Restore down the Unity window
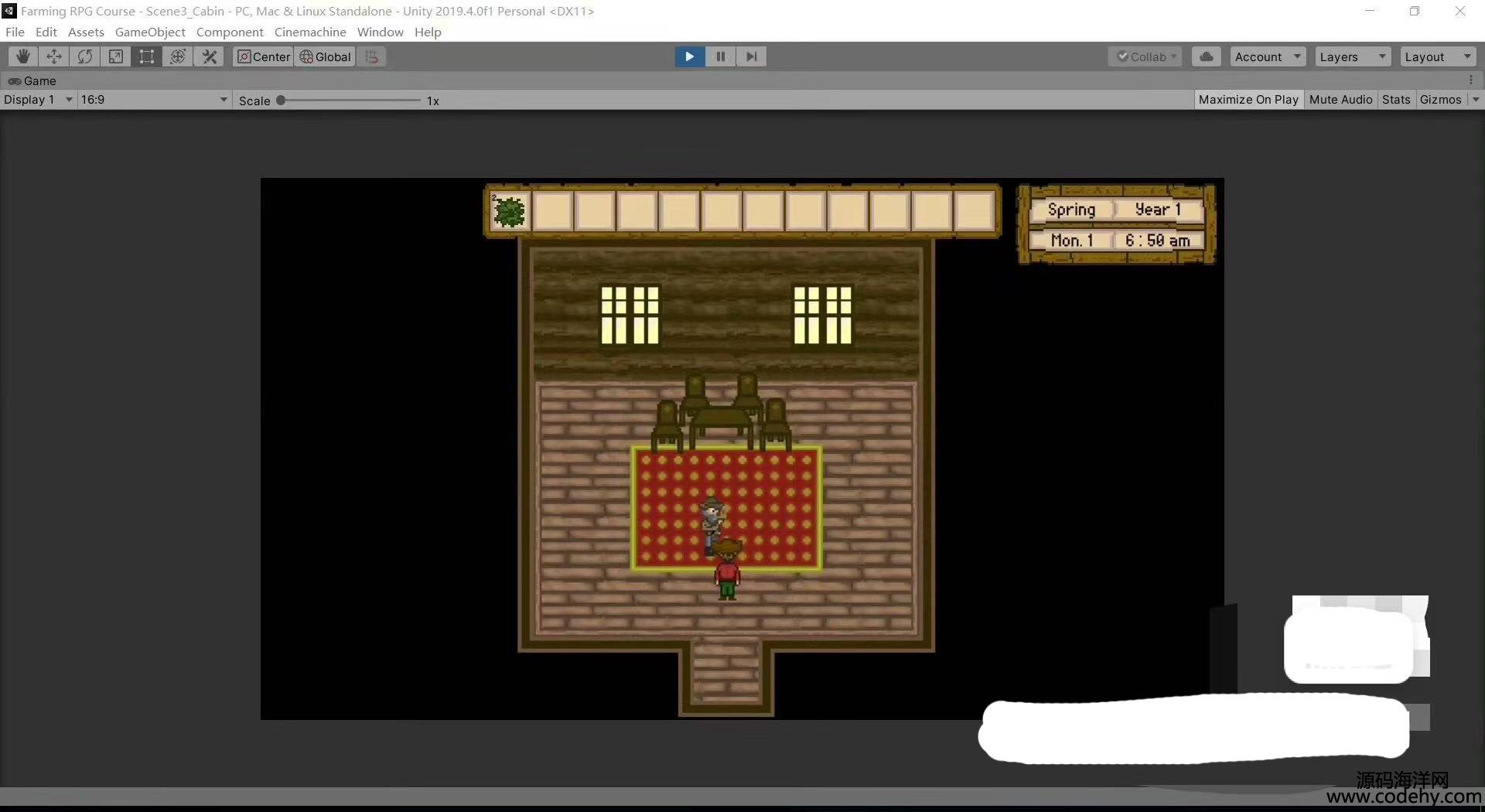 click(x=1415, y=11)
